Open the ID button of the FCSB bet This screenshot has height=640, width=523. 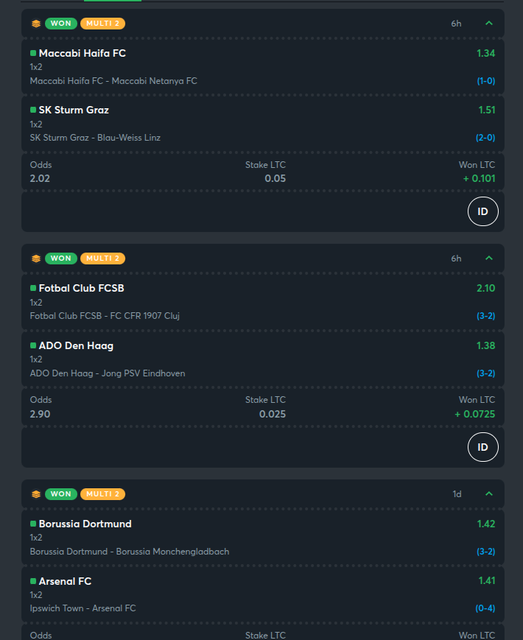click(483, 447)
